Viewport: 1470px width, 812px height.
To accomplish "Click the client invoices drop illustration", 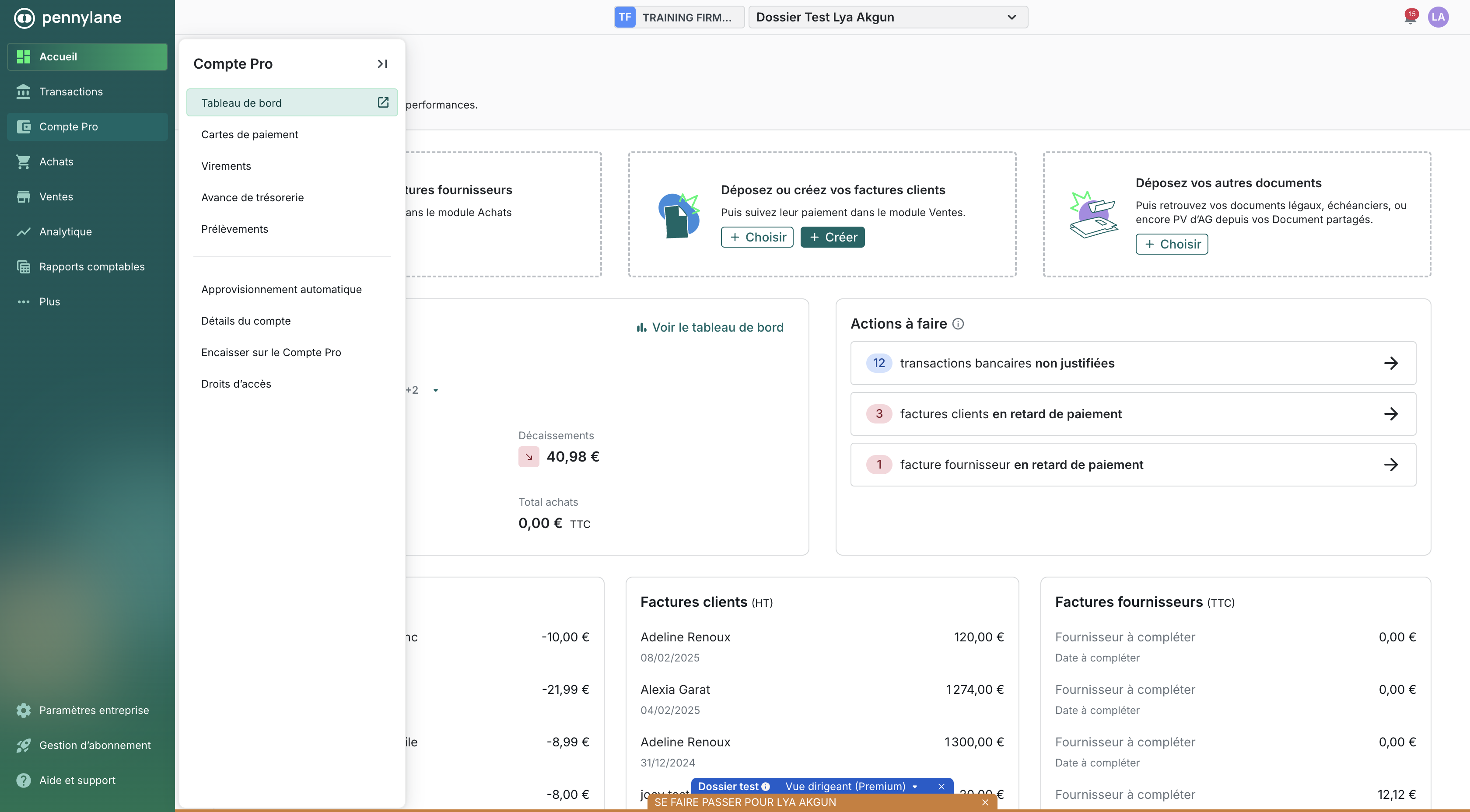I will 679,216.
